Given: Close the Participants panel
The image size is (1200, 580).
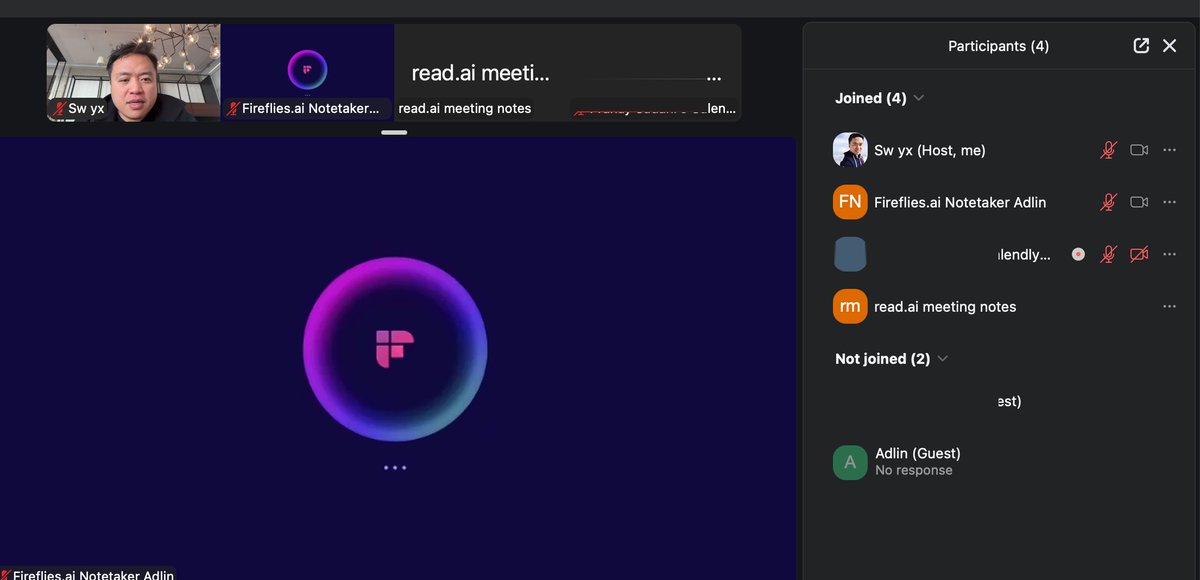Looking at the screenshot, I should pos(1170,46).
